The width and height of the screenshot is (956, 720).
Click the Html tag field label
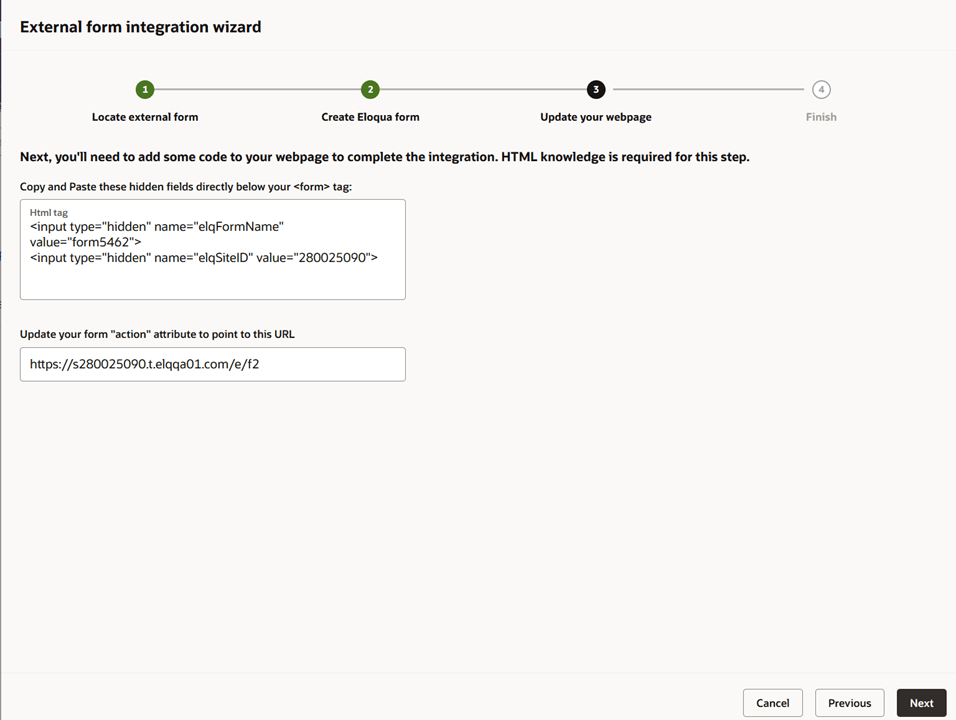(48, 212)
